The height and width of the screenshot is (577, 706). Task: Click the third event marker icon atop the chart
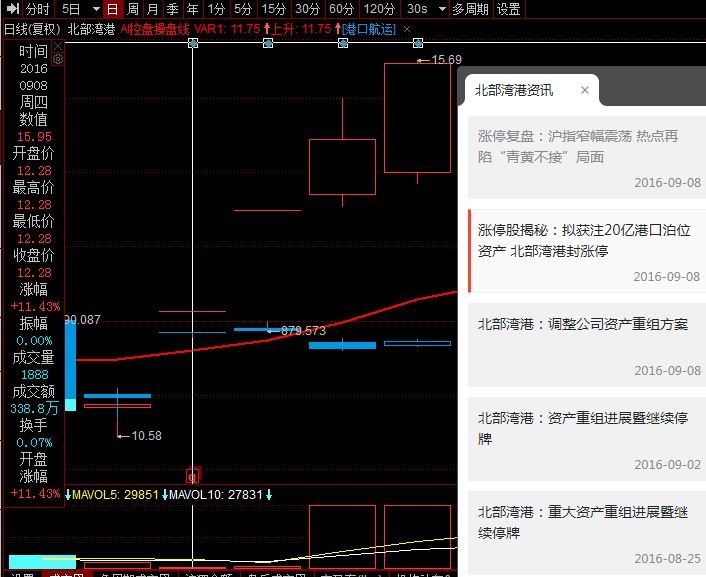[343, 44]
